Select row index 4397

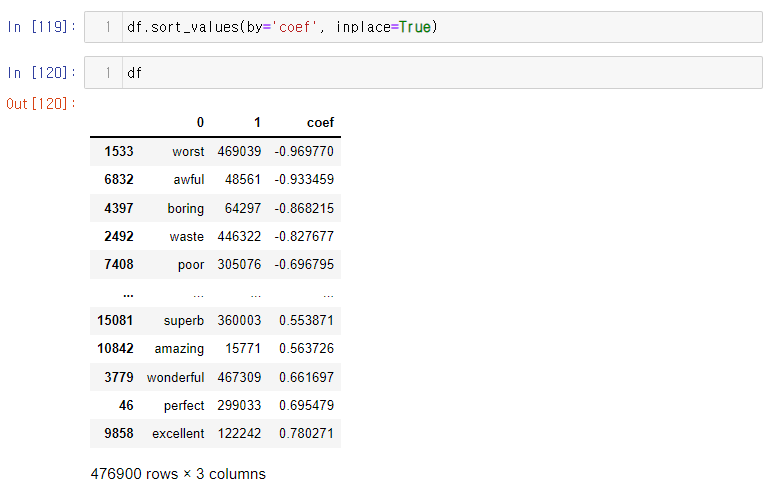[x=119, y=208]
